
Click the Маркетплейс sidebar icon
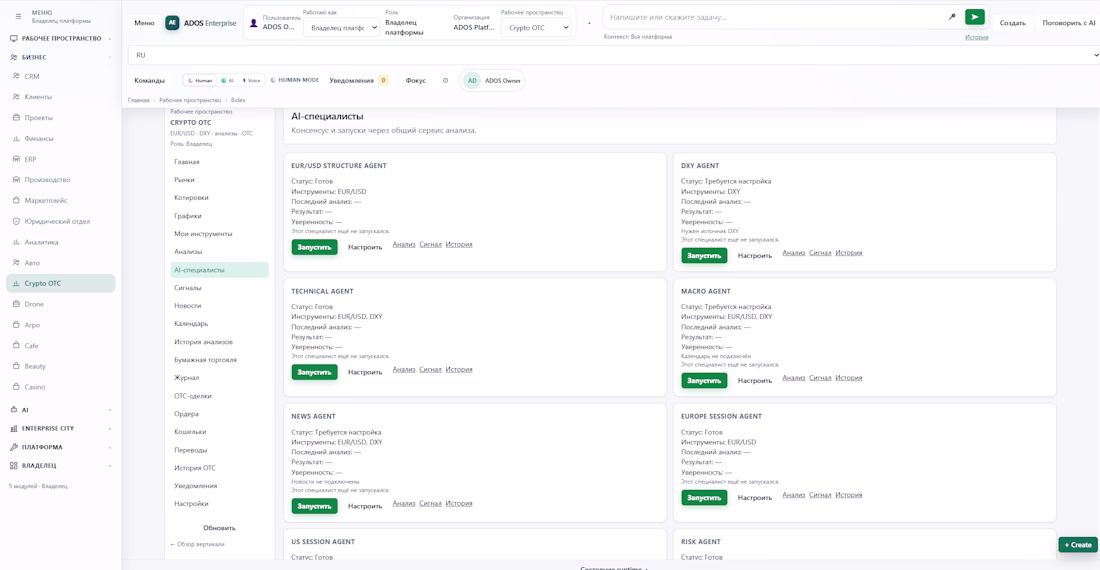(x=16, y=201)
